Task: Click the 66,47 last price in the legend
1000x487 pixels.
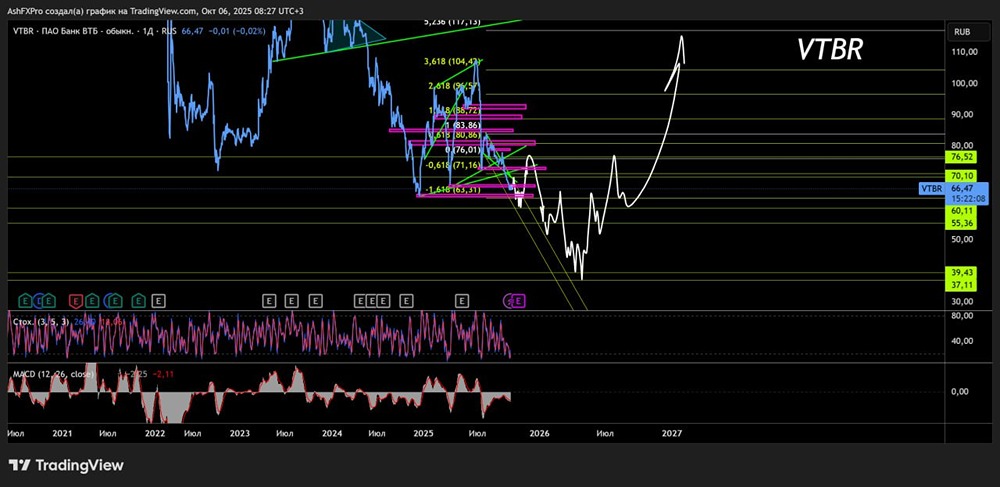Action: [x=193, y=30]
